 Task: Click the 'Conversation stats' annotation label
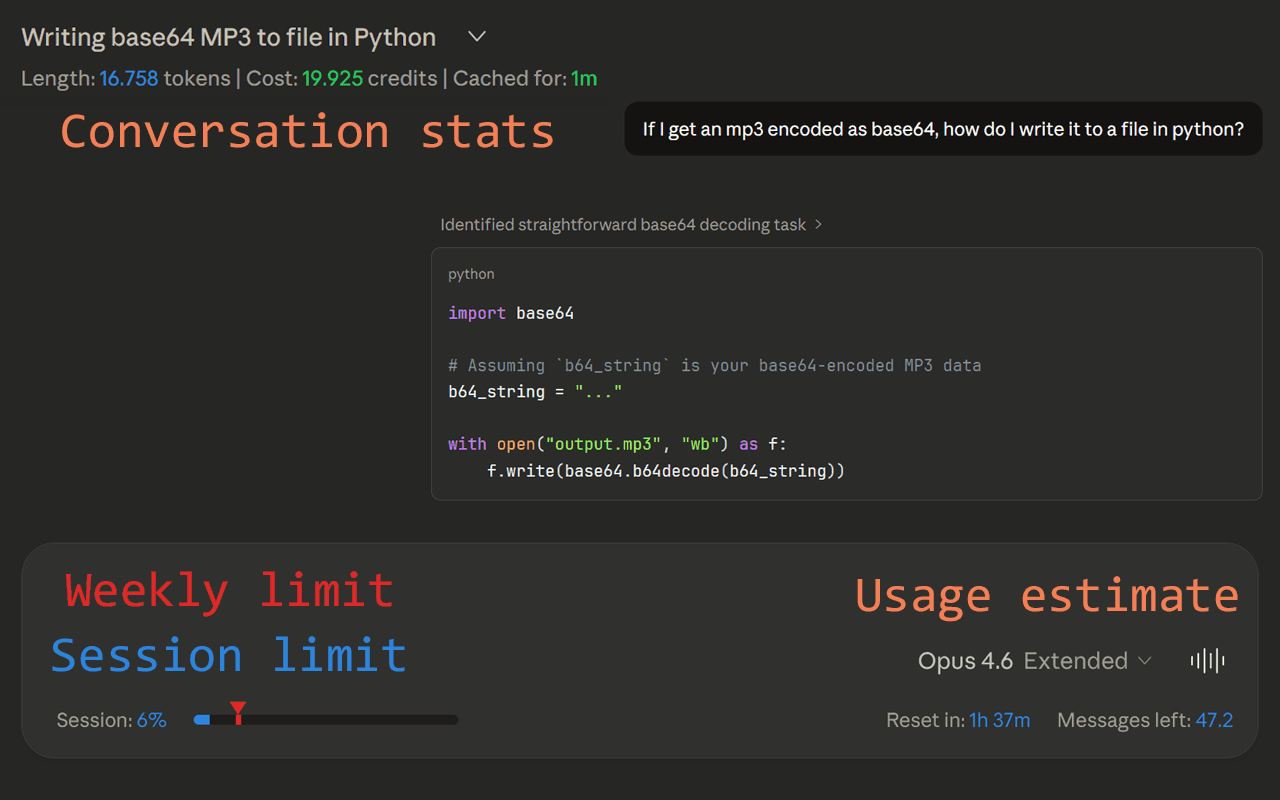coord(307,131)
